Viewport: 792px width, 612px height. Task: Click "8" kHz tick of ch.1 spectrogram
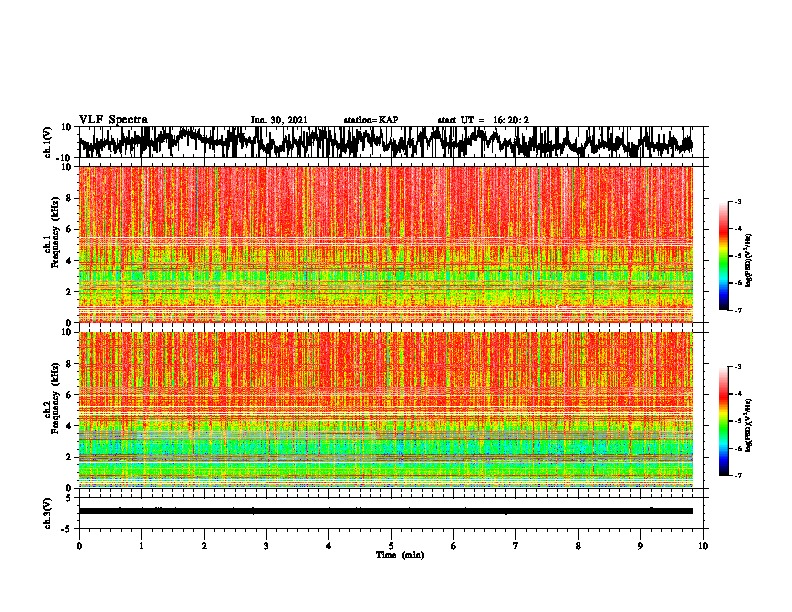pos(70,198)
